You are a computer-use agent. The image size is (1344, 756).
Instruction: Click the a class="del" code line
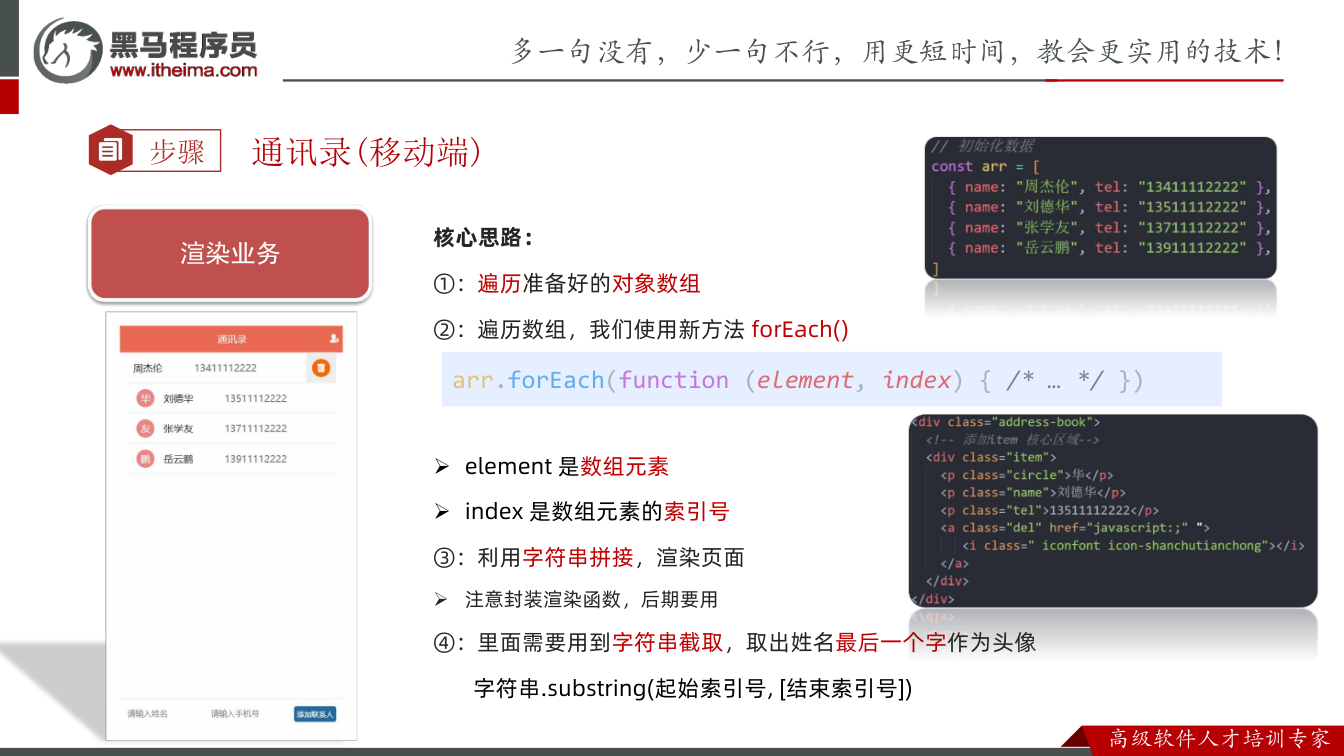pos(1076,527)
